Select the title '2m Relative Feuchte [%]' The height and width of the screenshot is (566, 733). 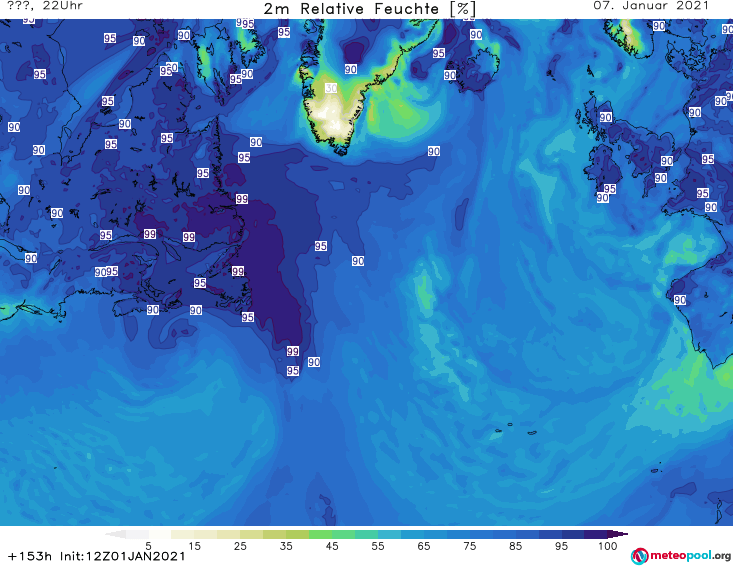(370, 9)
